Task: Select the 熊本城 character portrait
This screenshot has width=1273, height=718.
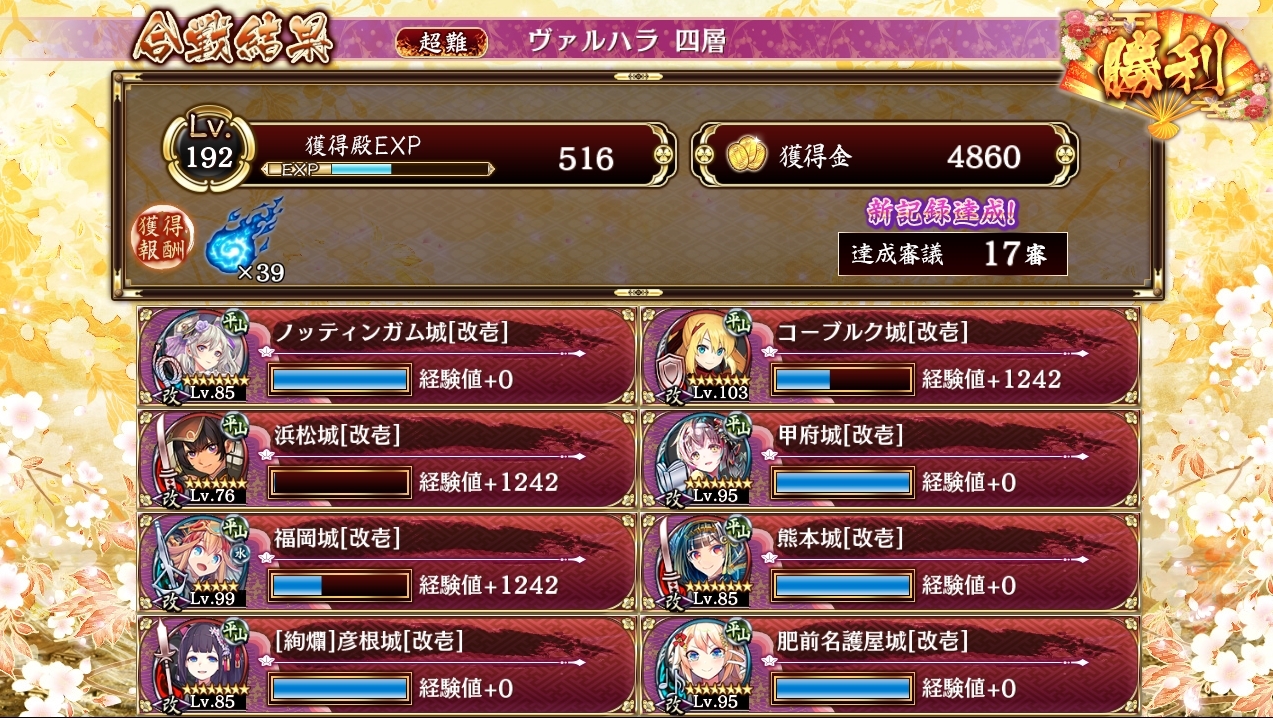Action: (703, 560)
